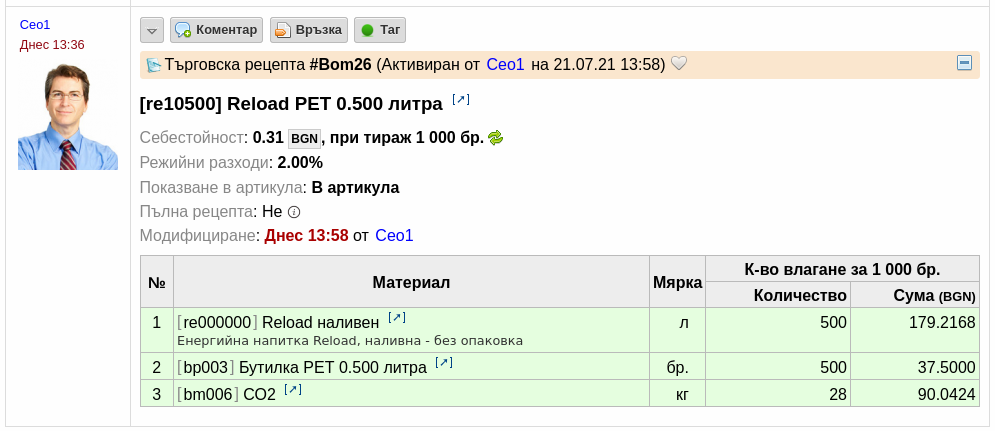Open external link icon for Бутилка PET
Viewport: 995px width, 431px height.
point(444,362)
